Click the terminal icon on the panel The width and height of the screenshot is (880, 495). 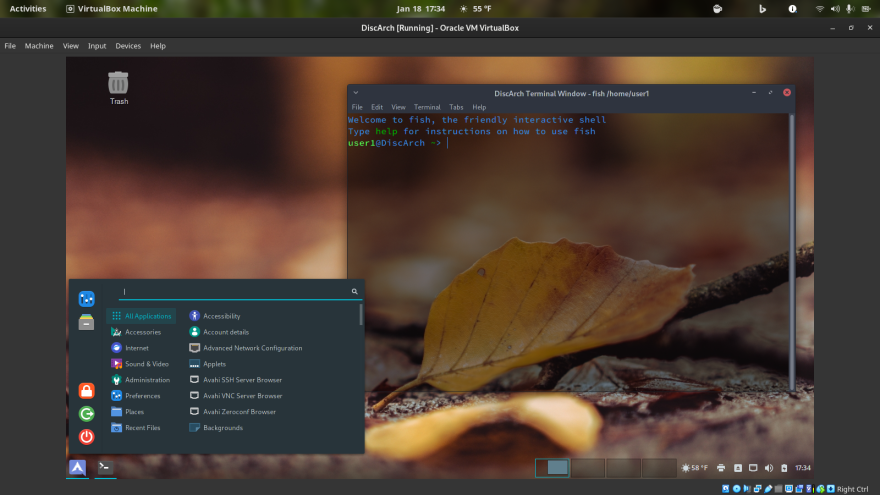105,468
